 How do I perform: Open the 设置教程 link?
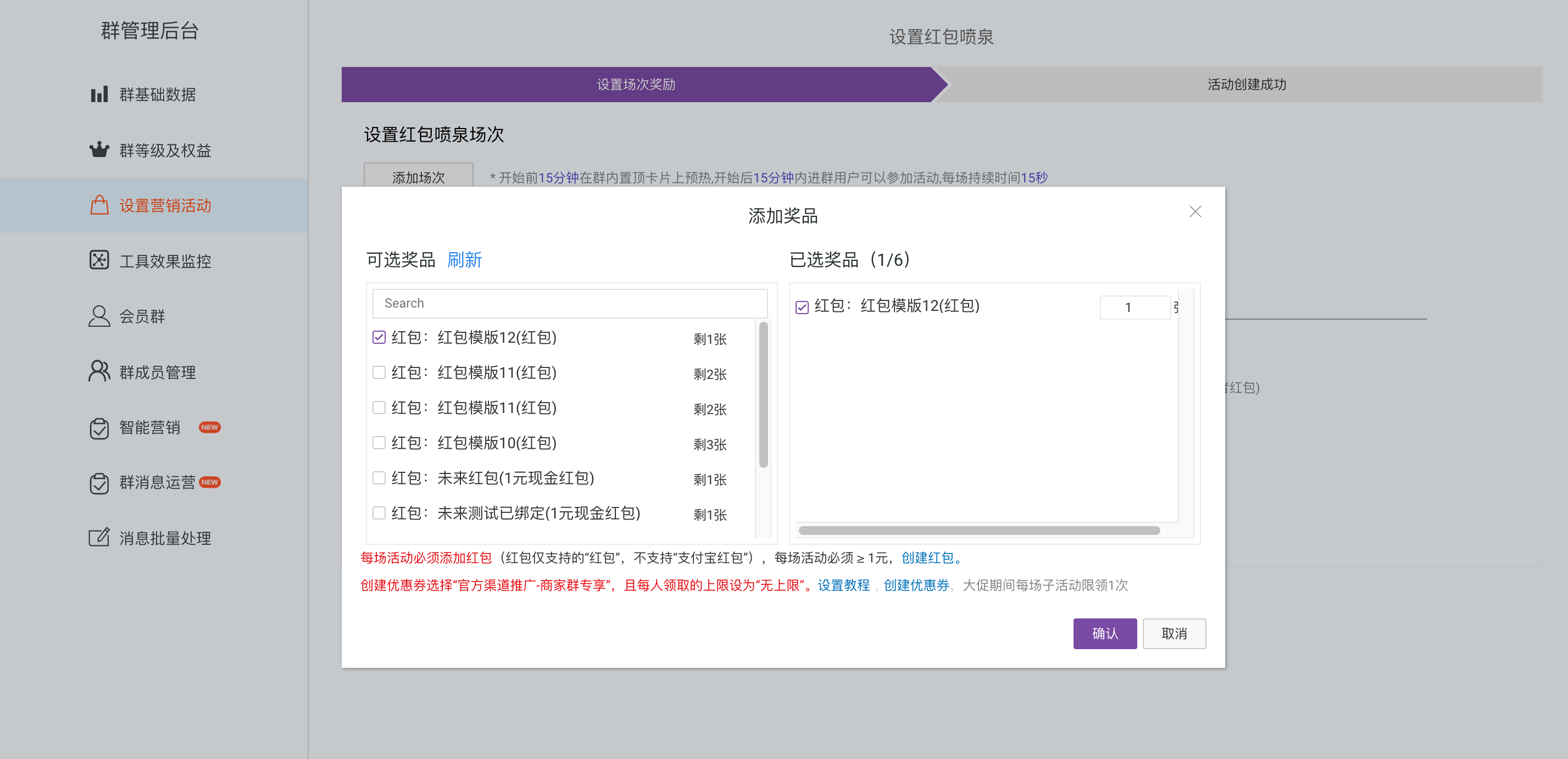click(x=844, y=585)
